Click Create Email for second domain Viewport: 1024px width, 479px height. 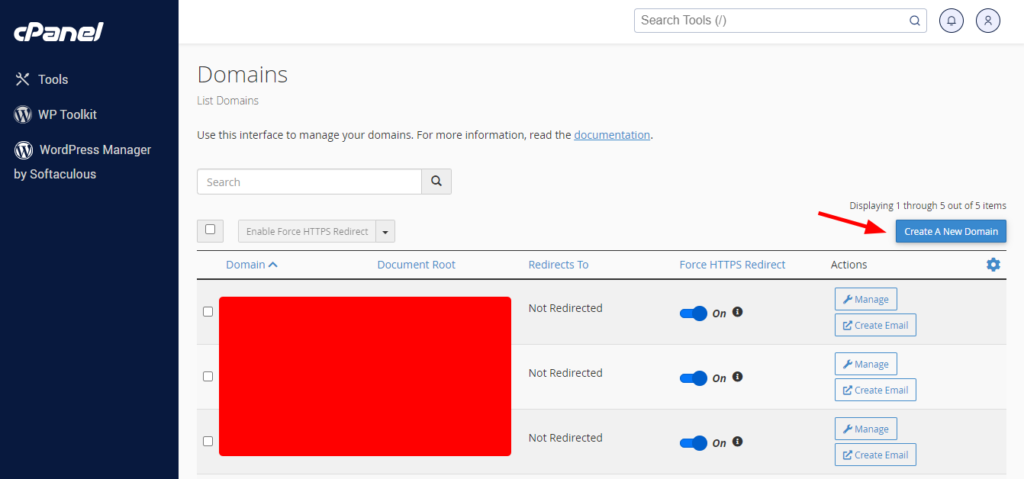coord(876,389)
